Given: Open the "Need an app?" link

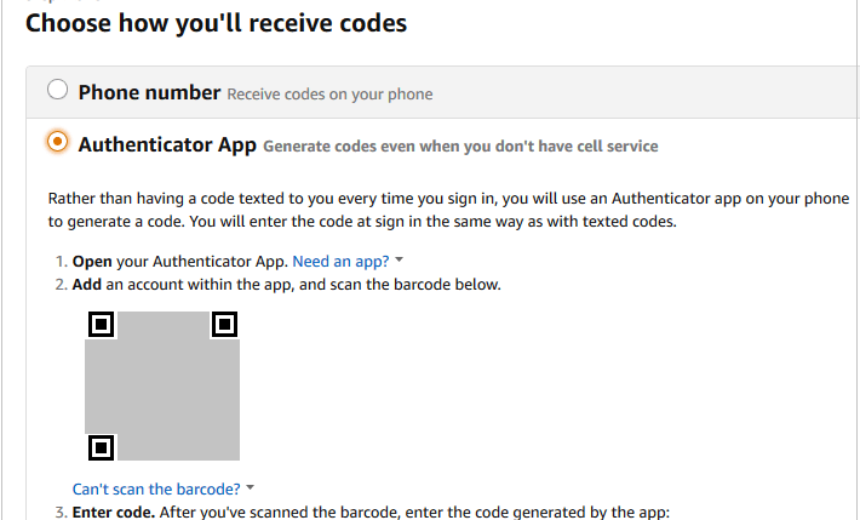Looking at the screenshot, I should point(340,261).
